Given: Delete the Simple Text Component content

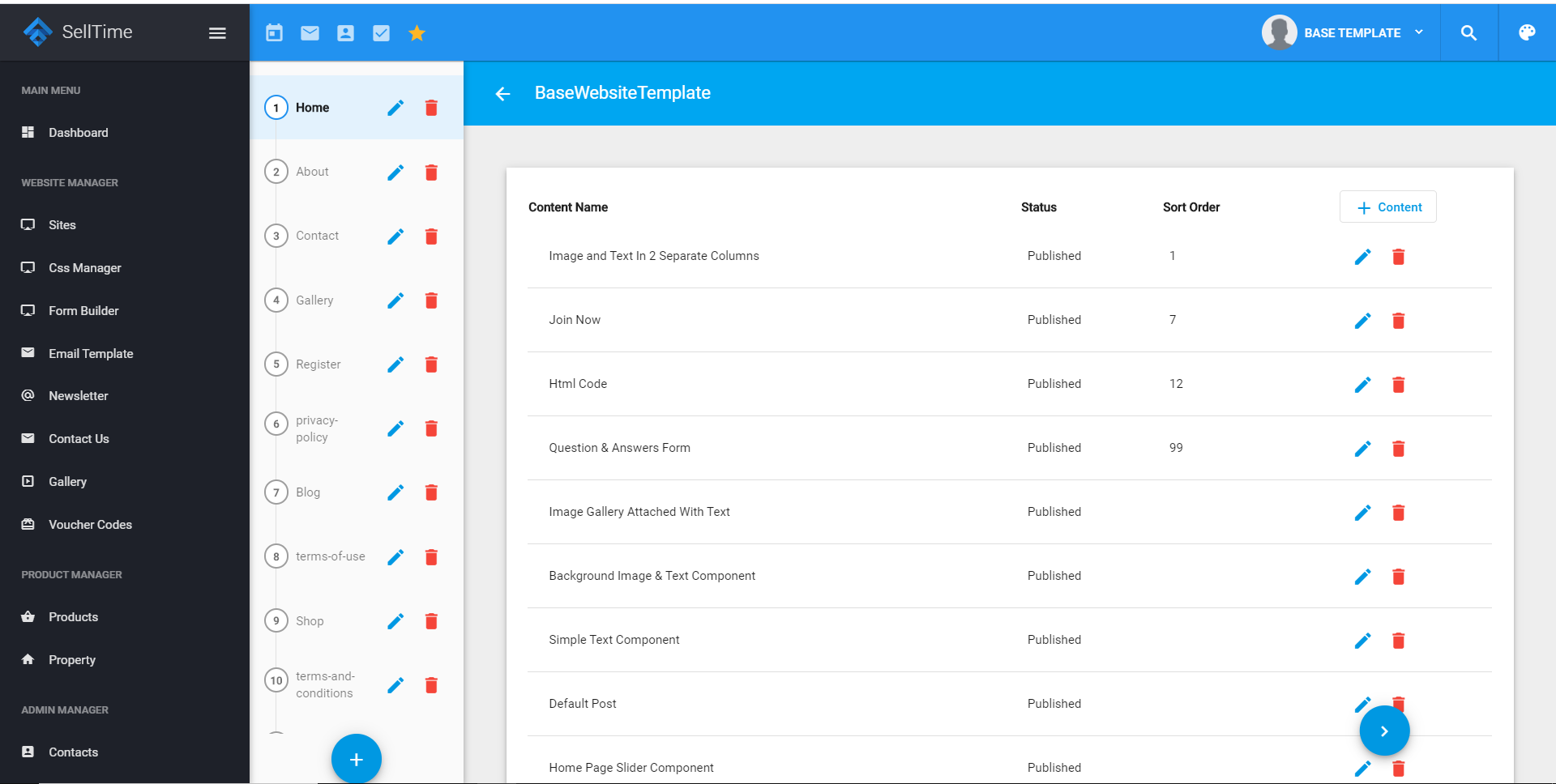Looking at the screenshot, I should point(1398,641).
